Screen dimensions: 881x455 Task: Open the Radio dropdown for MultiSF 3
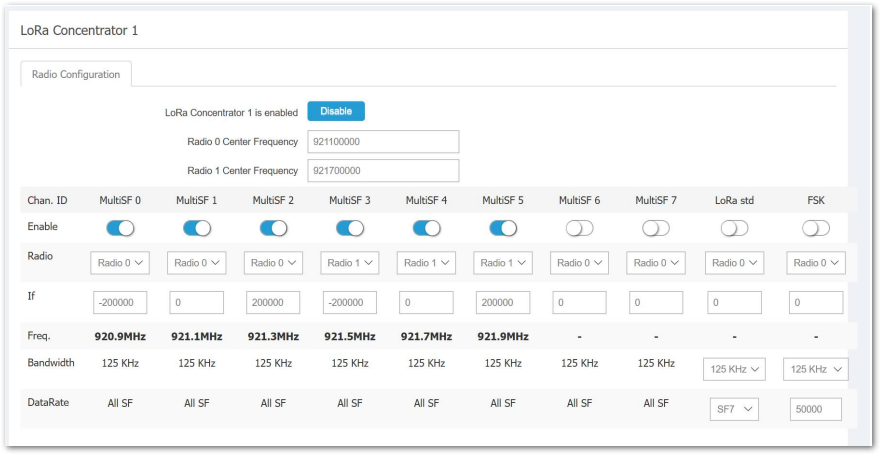click(x=349, y=263)
